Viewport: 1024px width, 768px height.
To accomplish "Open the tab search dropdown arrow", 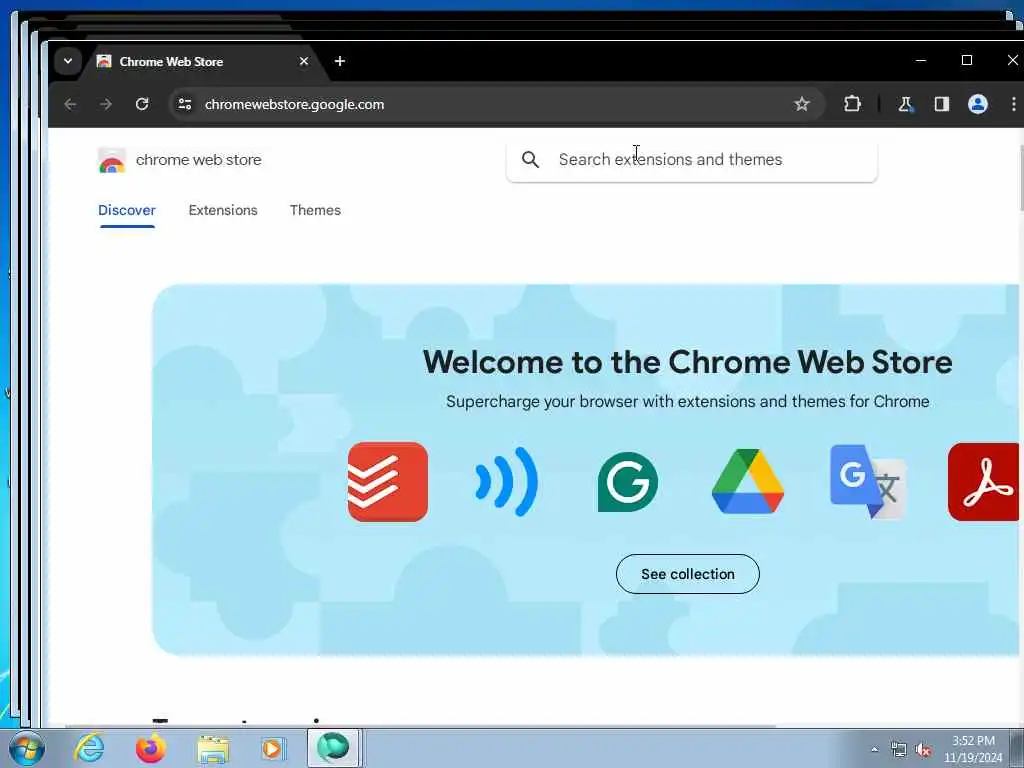I will (68, 61).
